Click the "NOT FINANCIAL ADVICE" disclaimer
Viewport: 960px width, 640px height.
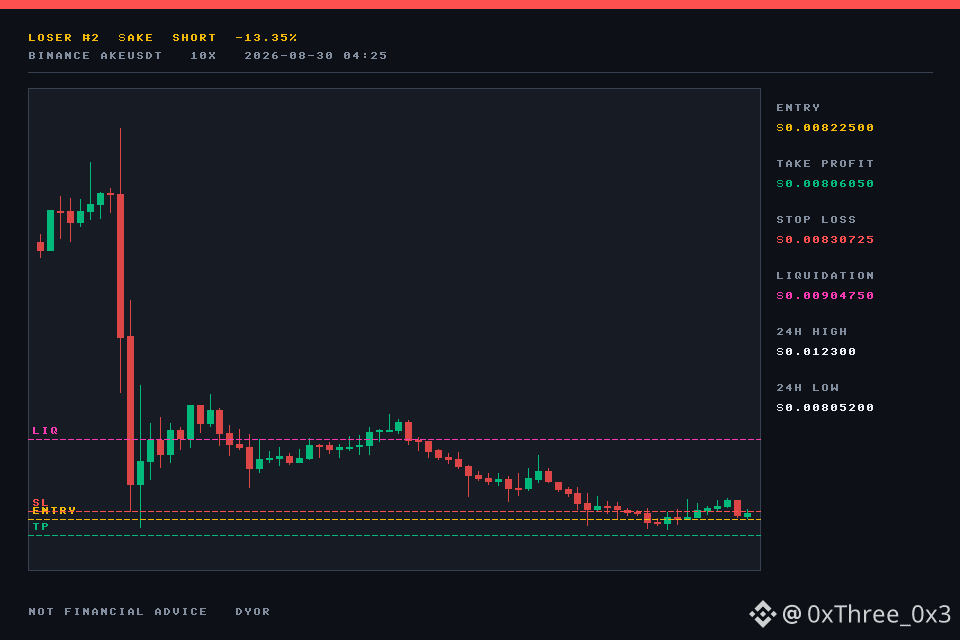click(117, 612)
